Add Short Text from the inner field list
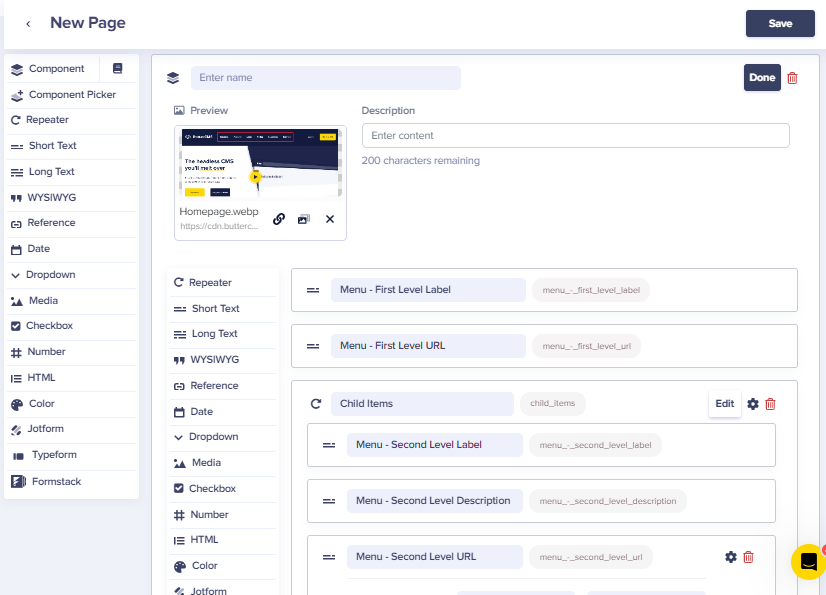This screenshot has width=826, height=595. tap(223, 309)
